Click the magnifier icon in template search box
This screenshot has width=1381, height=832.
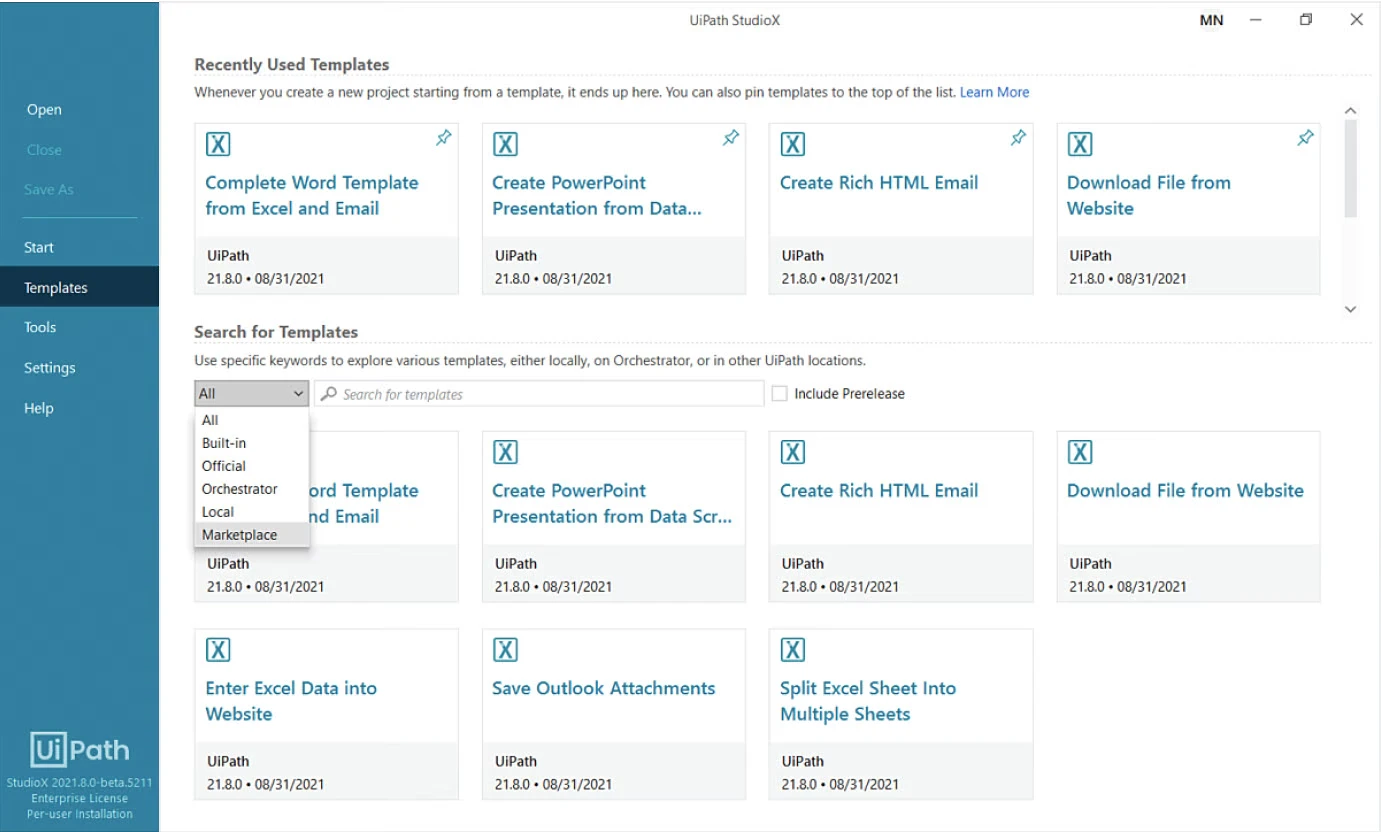point(329,394)
